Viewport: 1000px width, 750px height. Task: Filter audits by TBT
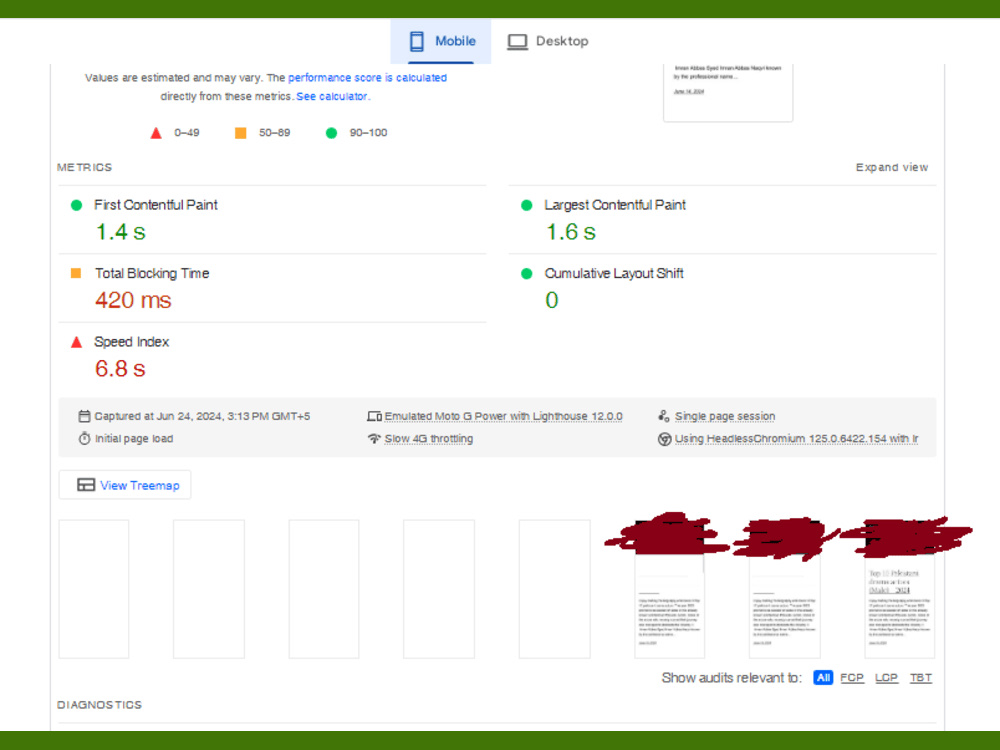(920, 677)
